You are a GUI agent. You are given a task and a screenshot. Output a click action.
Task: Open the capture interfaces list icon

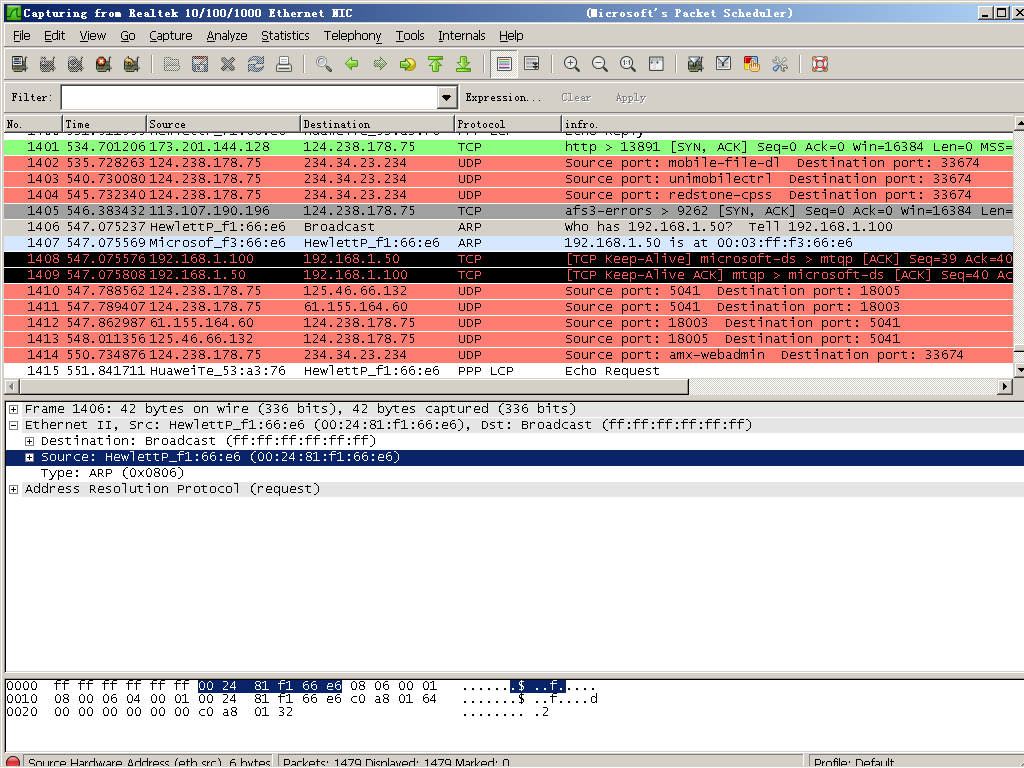coord(20,64)
